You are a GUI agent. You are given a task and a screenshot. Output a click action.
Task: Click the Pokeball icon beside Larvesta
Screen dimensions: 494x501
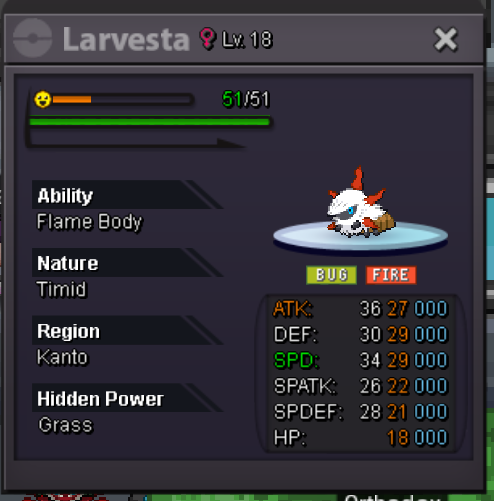pos(32,38)
